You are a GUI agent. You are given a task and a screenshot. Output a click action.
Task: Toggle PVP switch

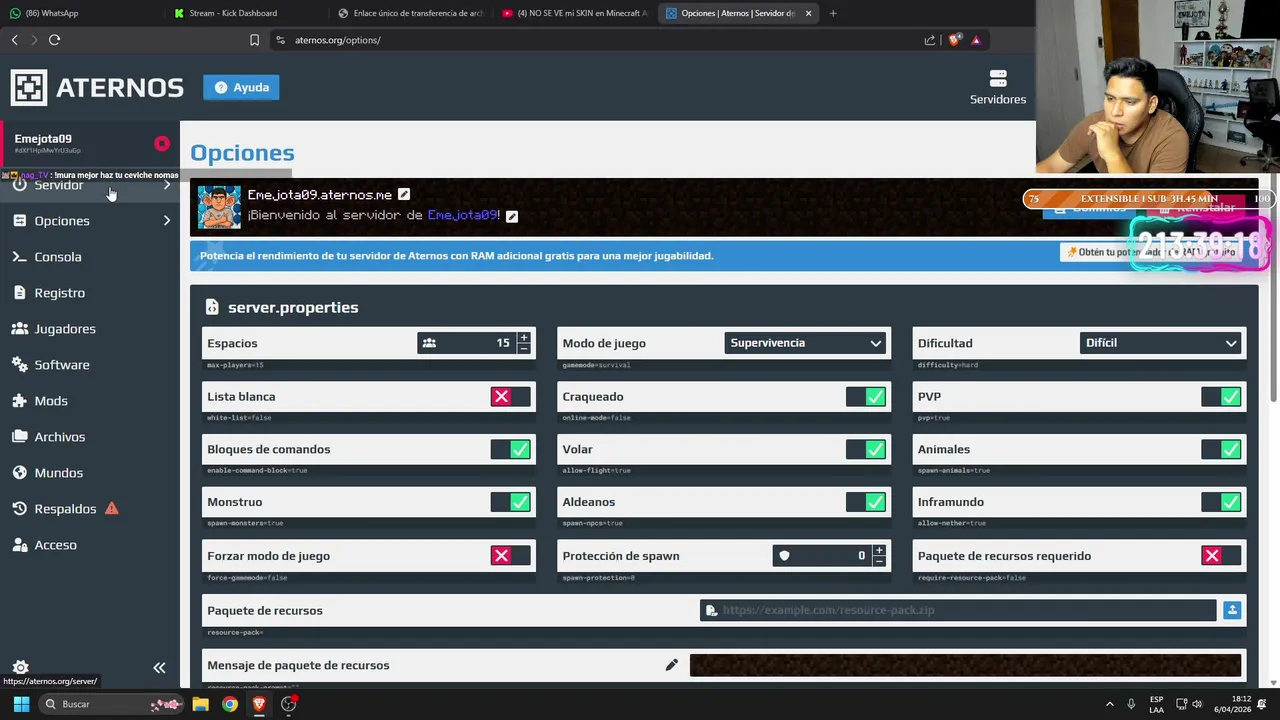tap(1221, 397)
